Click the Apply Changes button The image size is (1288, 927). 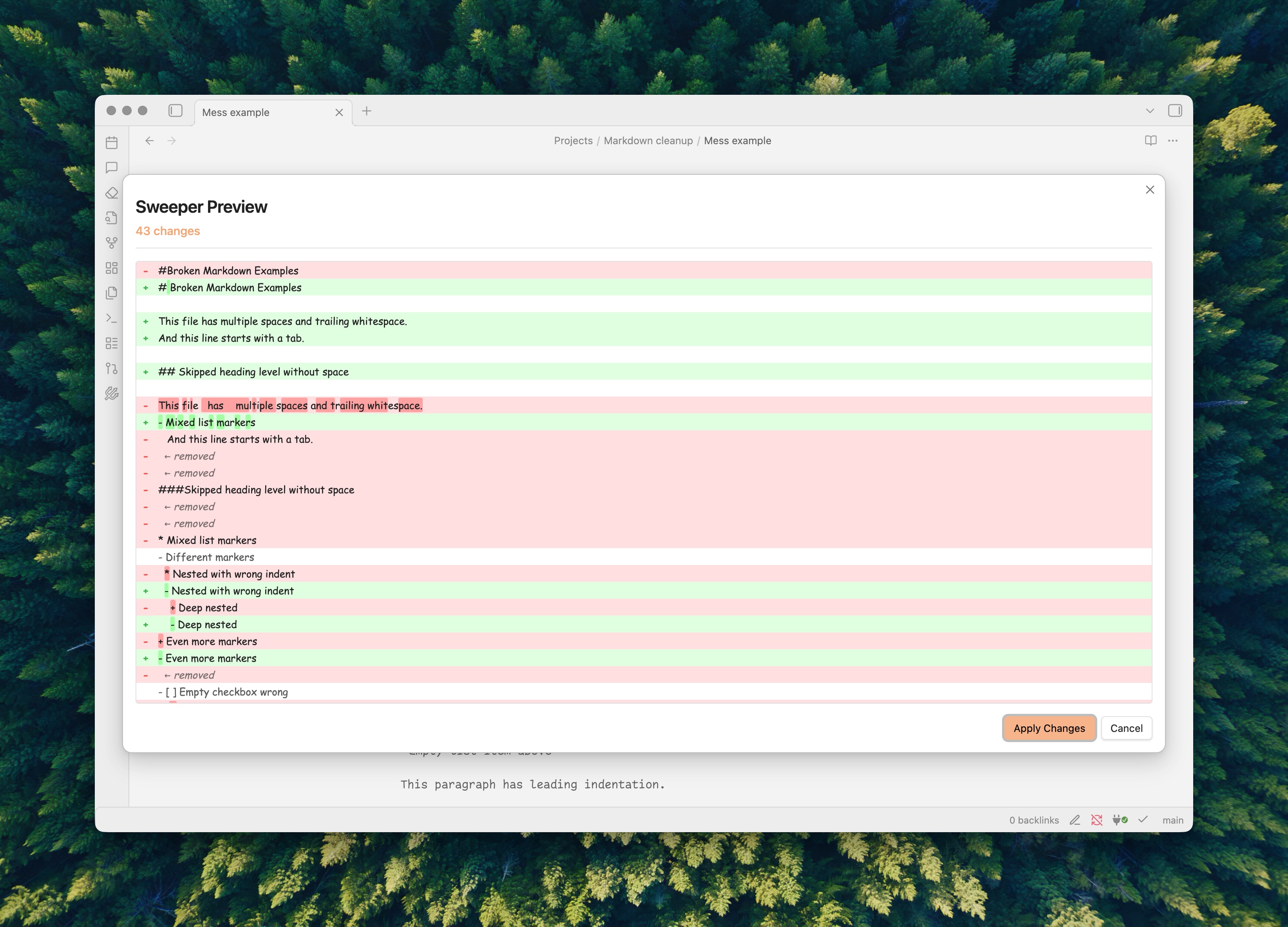1048,728
